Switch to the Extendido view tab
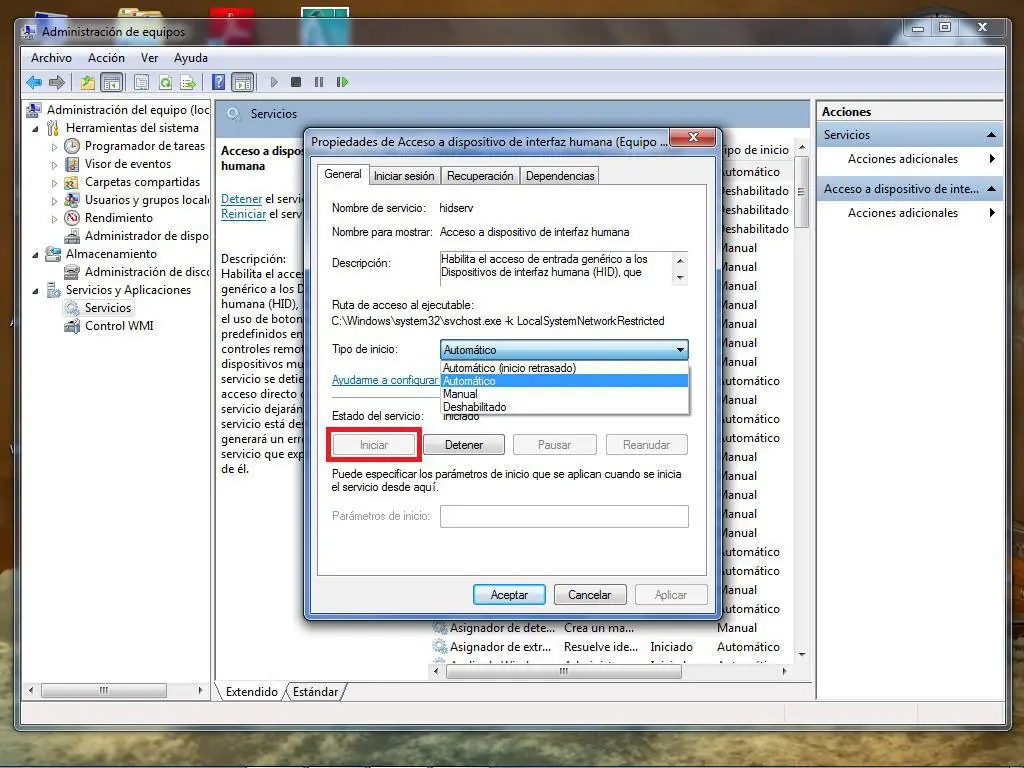 click(251, 692)
